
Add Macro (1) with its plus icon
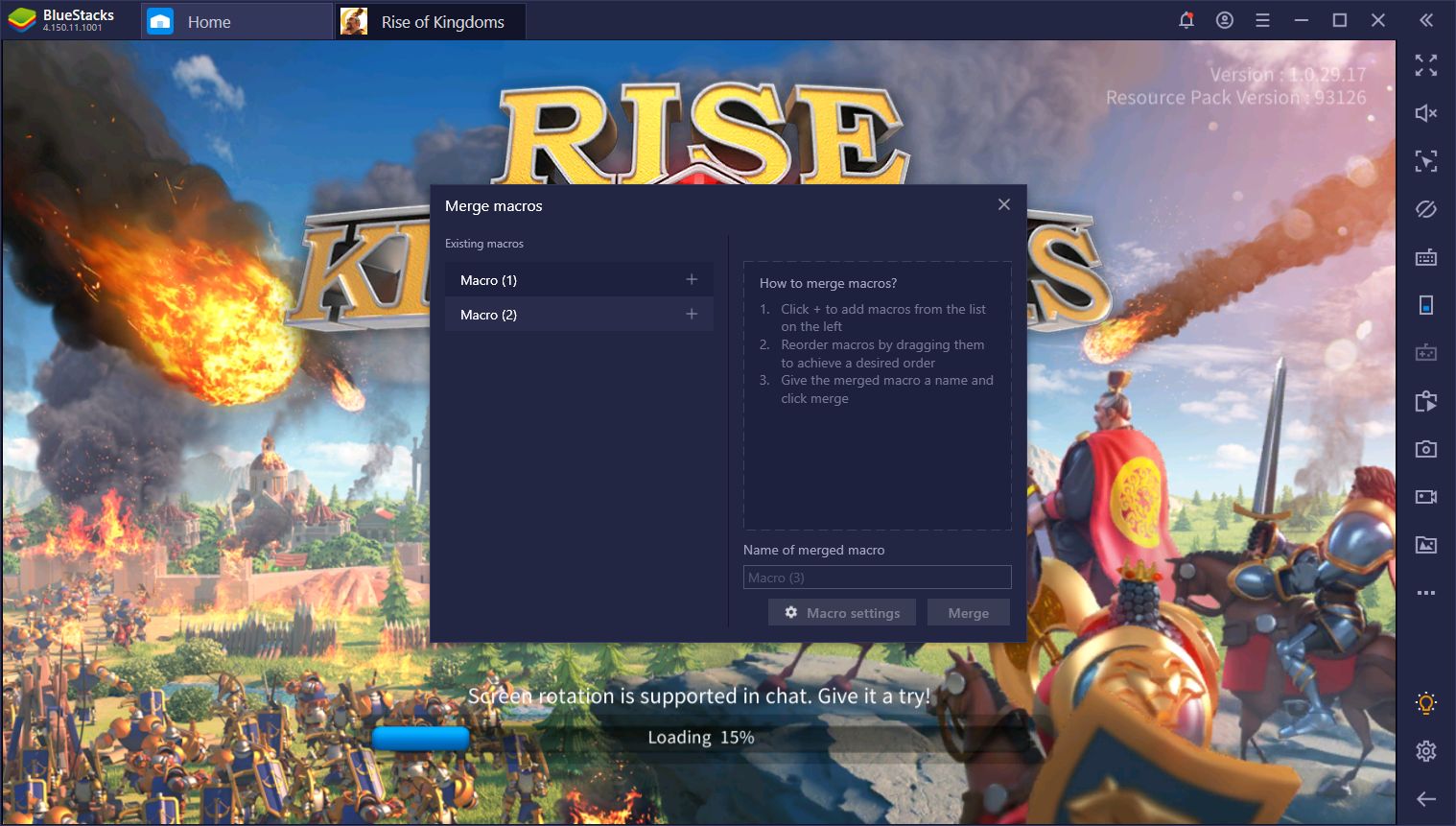point(692,279)
